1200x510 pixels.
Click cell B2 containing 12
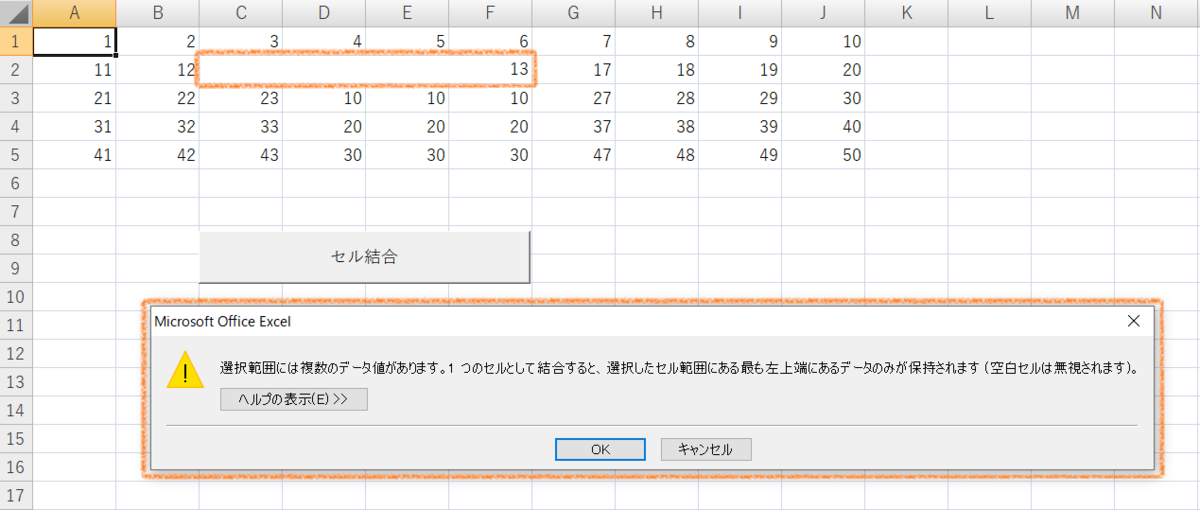coord(158,70)
